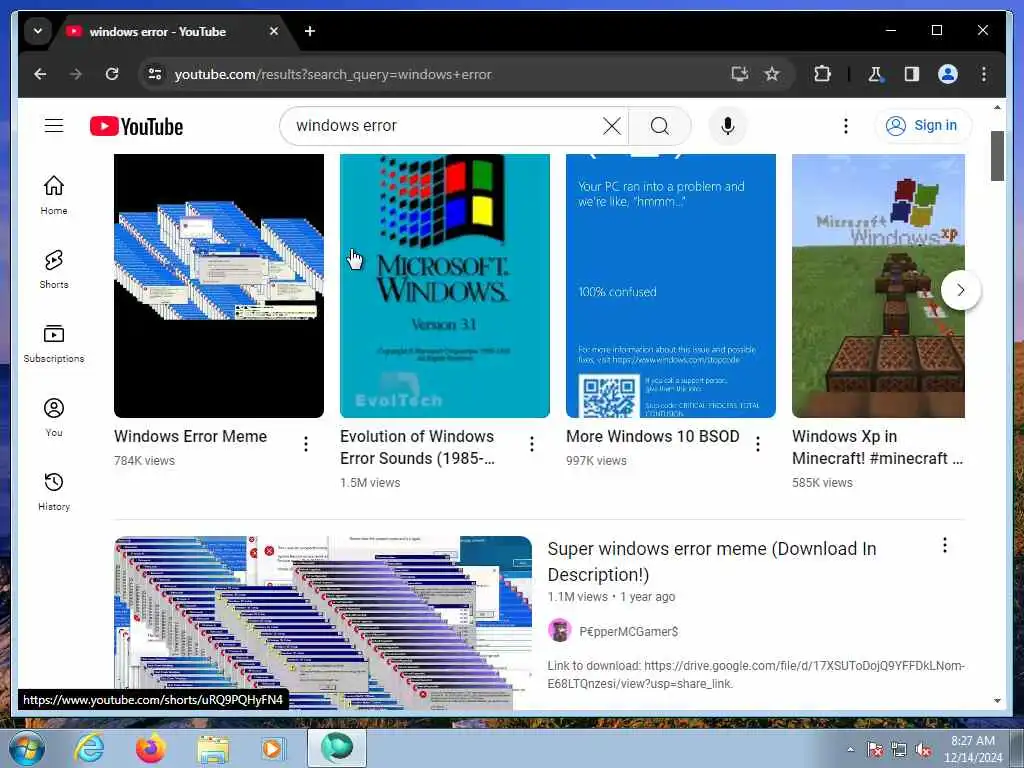Close the windows error - YouTube tab

(x=274, y=31)
